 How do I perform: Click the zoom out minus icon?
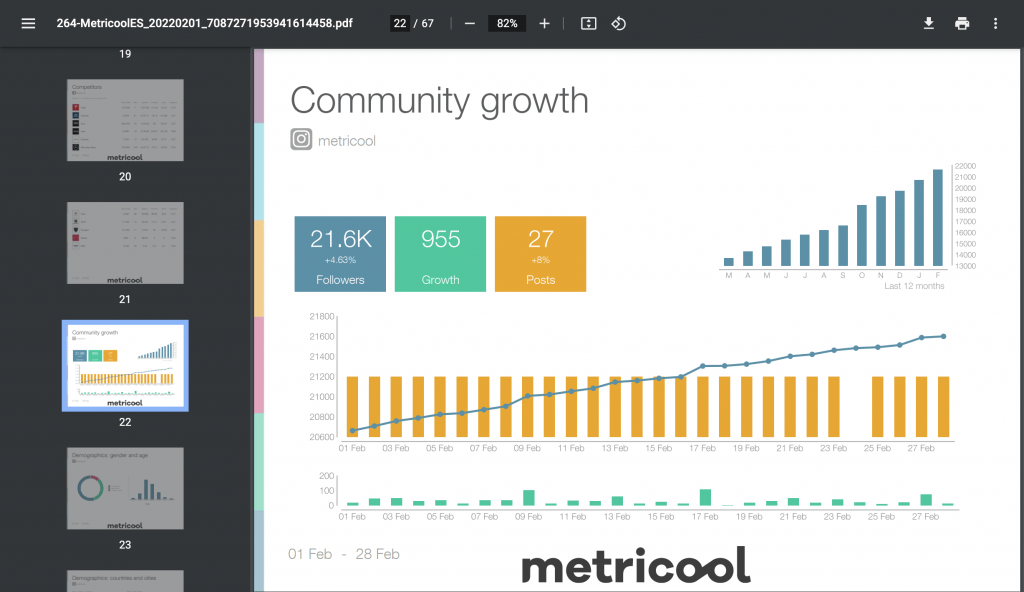point(470,24)
